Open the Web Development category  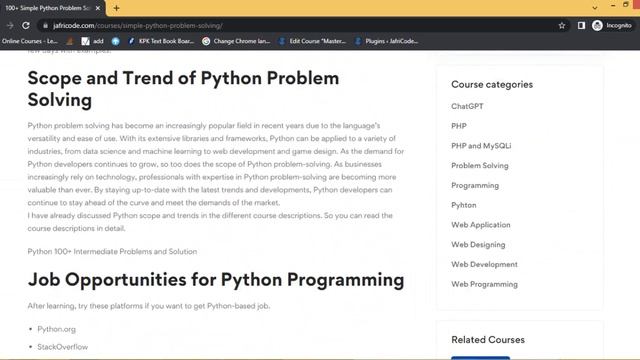[x=484, y=264]
